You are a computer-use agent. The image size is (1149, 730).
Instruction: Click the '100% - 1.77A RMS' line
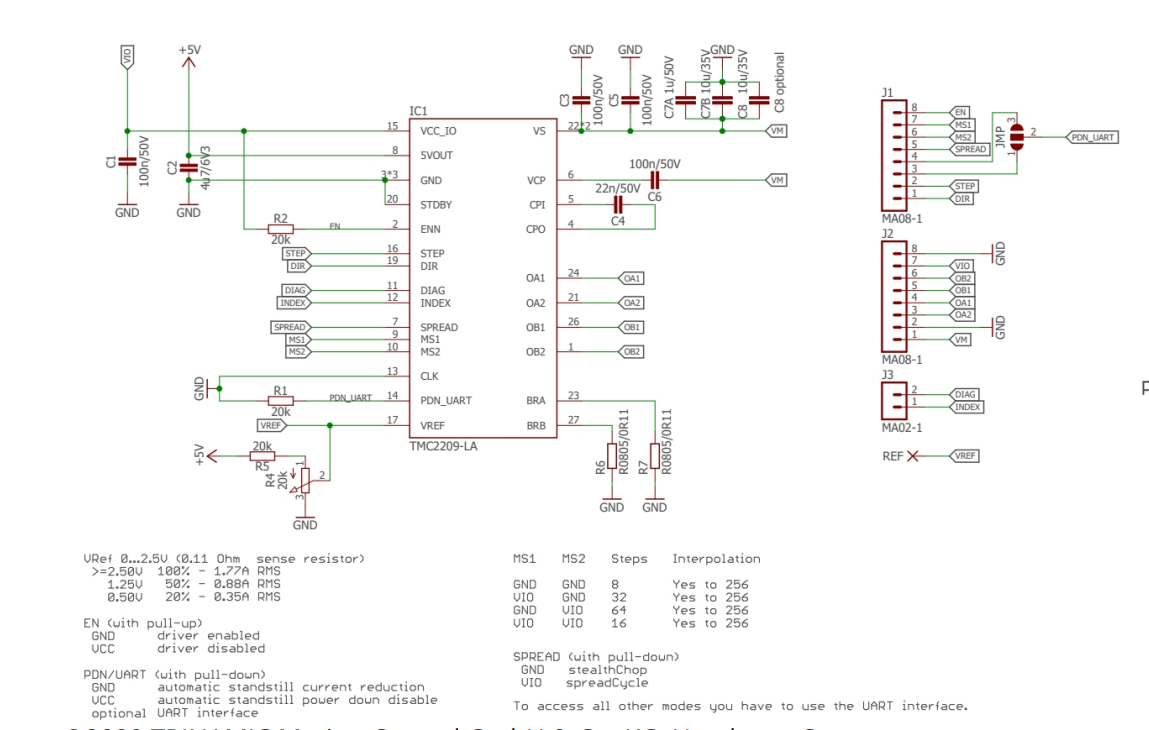218,571
